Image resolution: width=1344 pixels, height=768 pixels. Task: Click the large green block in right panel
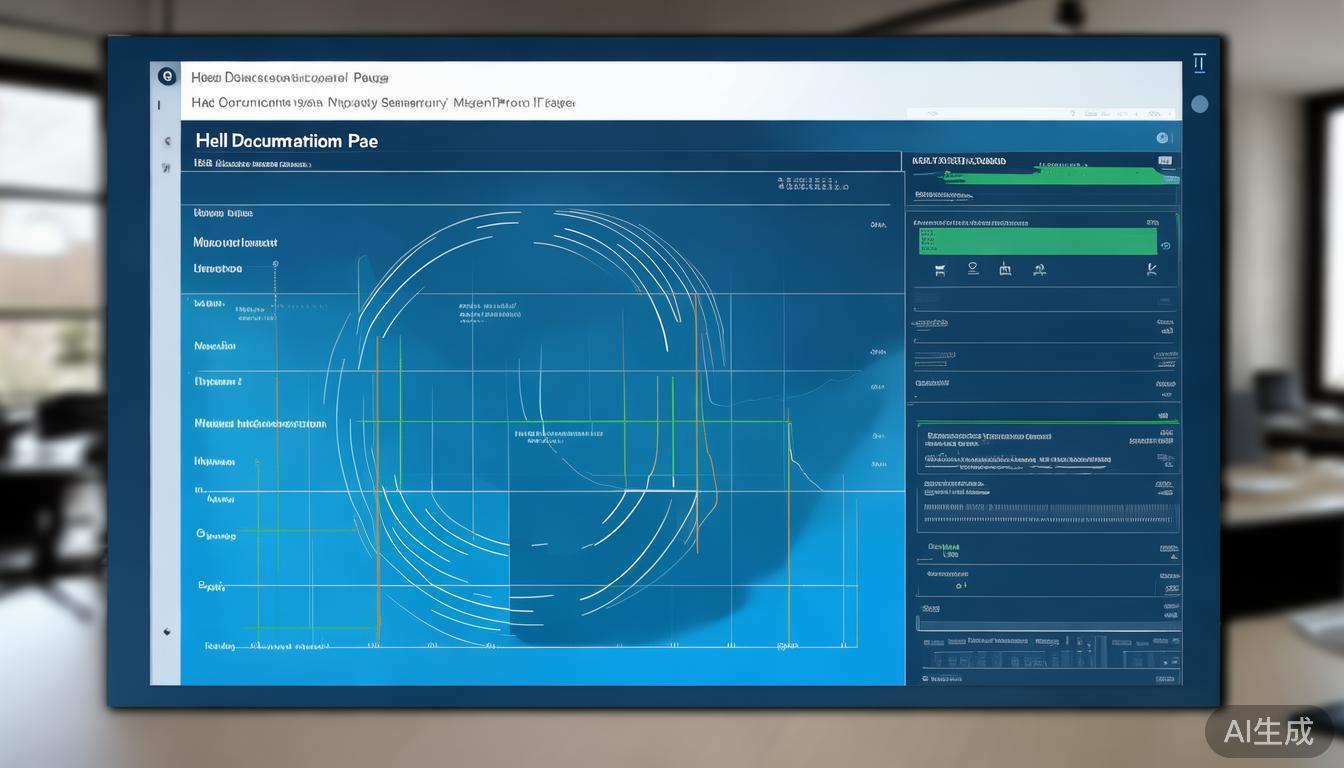1037,241
